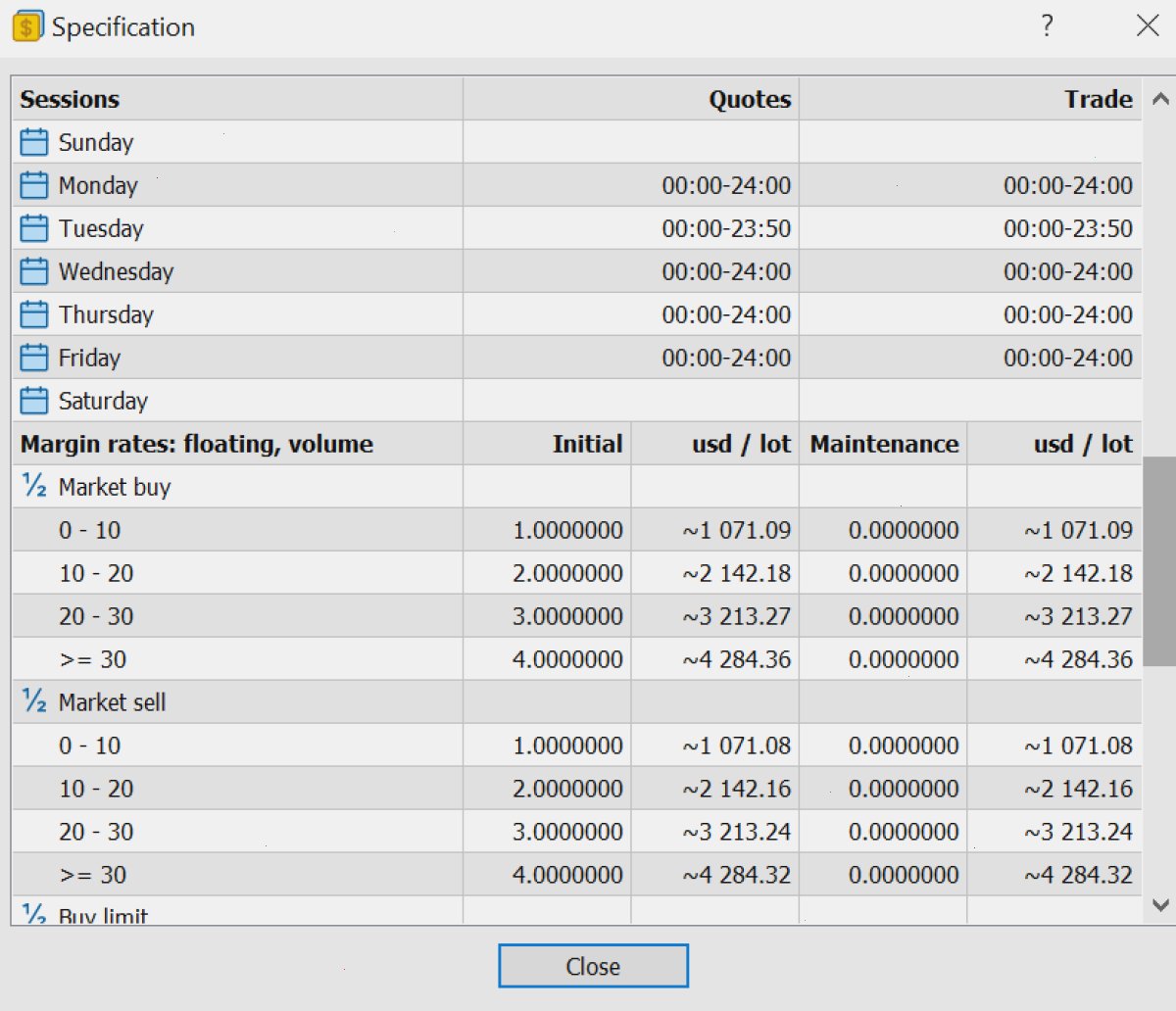Select Friday's Trade session 00:00-24:00
The image size is (1176, 1011).
pos(1068,358)
